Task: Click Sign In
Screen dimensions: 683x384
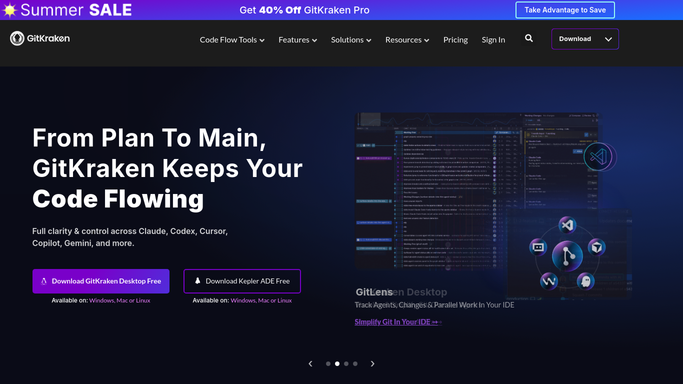Action: click(x=494, y=40)
